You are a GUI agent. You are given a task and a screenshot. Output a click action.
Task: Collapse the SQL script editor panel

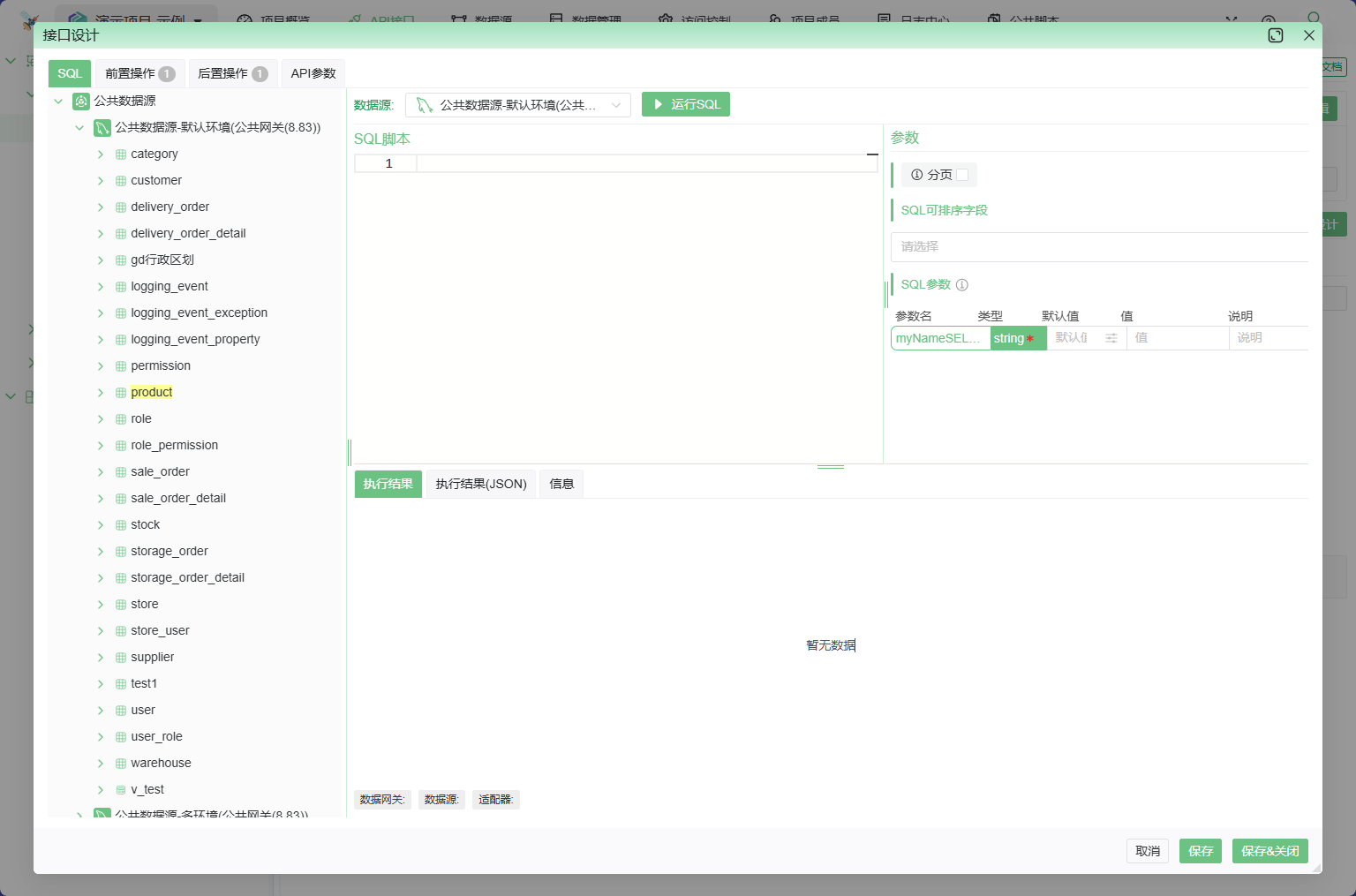(x=872, y=154)
